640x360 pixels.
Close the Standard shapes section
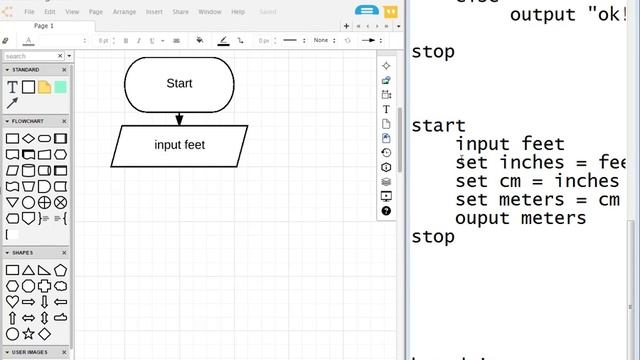click(x=64, y=70)
